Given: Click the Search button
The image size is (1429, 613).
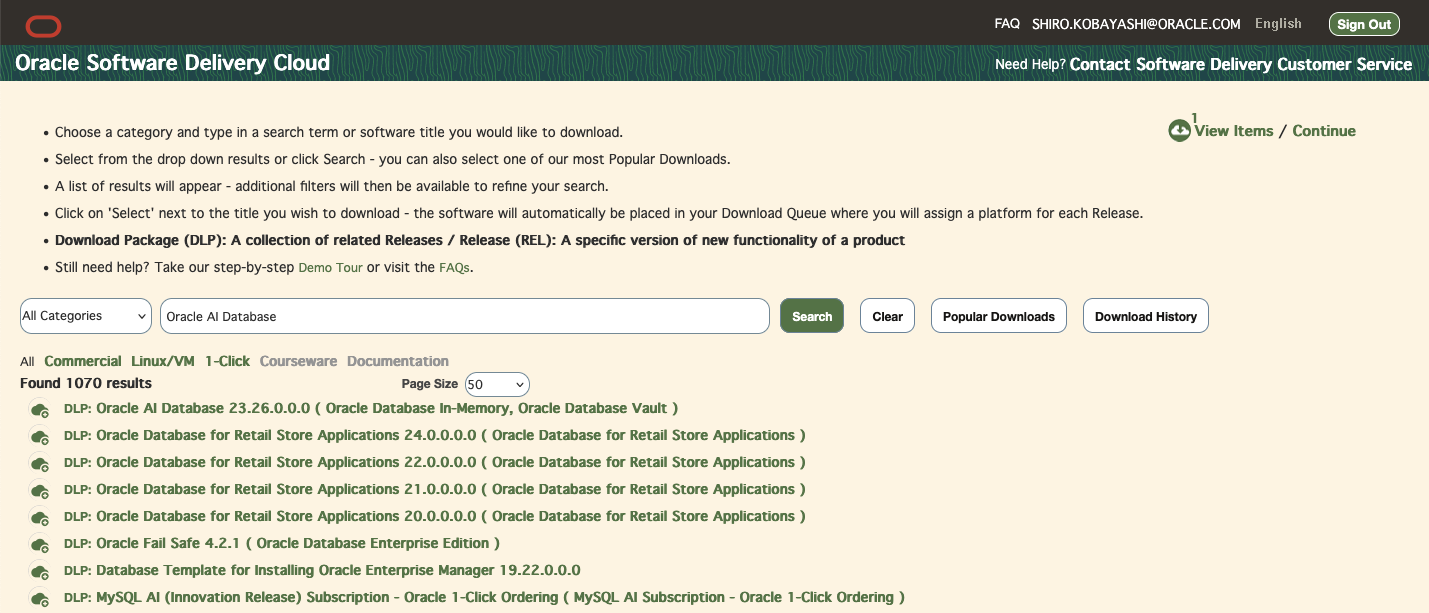Looking at the screenshot, I should (x=812, y=316).
